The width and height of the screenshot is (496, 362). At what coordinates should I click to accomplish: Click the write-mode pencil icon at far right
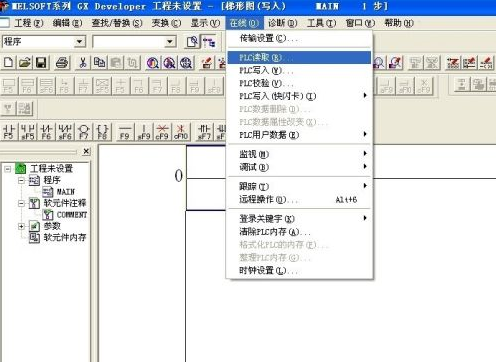pyautogui.click(x=487, y=62)
